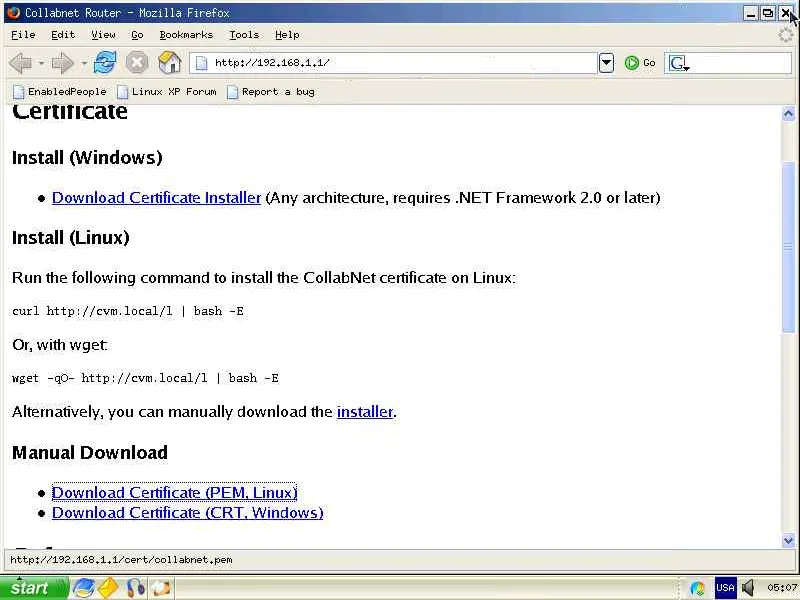
Task: Open the search engine selector dropdown
Action: click(x=679, y=63)
